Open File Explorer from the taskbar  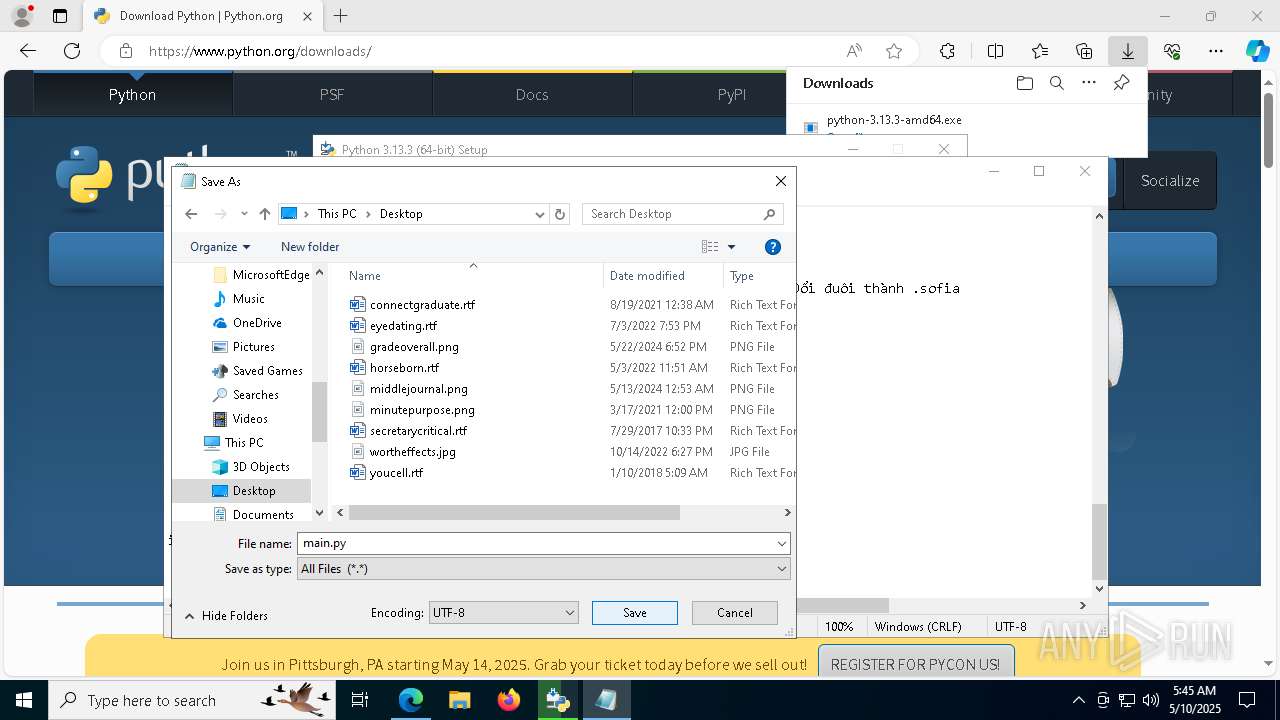459,700
